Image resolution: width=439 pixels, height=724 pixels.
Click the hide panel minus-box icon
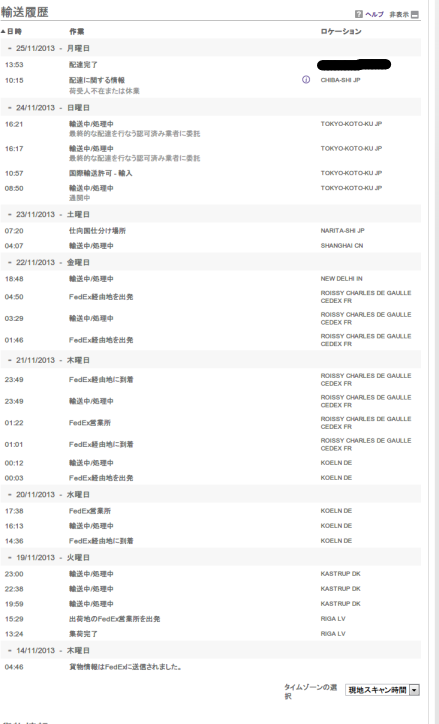pos(415,15)
